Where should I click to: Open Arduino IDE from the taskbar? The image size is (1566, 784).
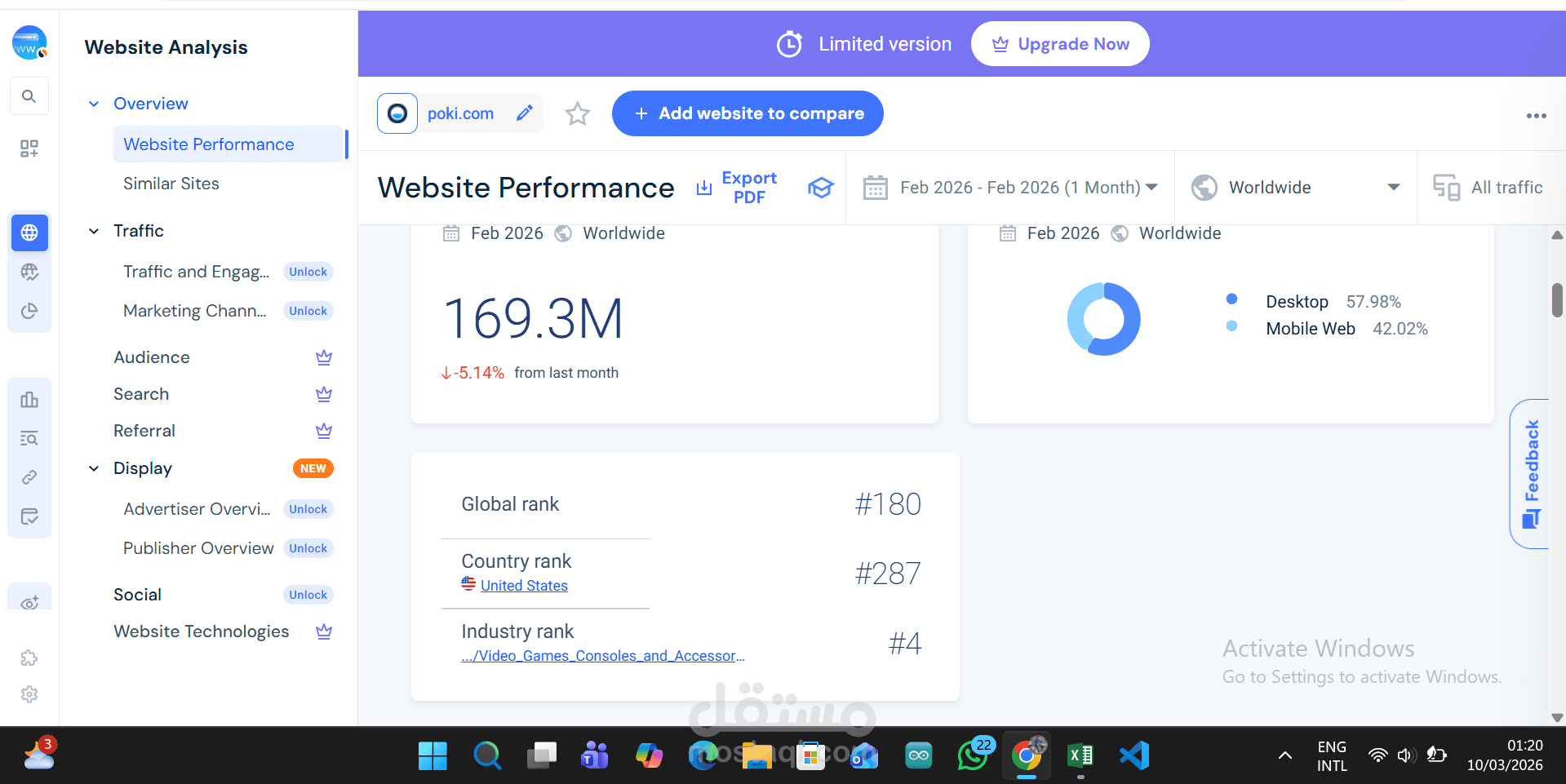point(919,755)
